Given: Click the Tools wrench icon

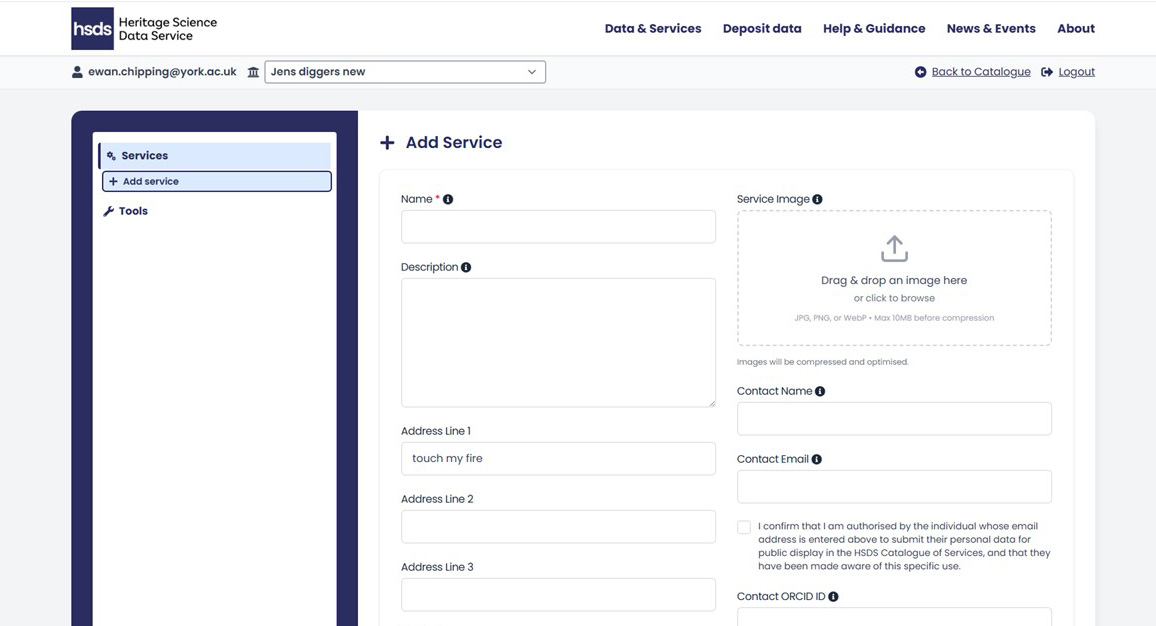Looking at the screenshot, I should [x=108, y=211].
